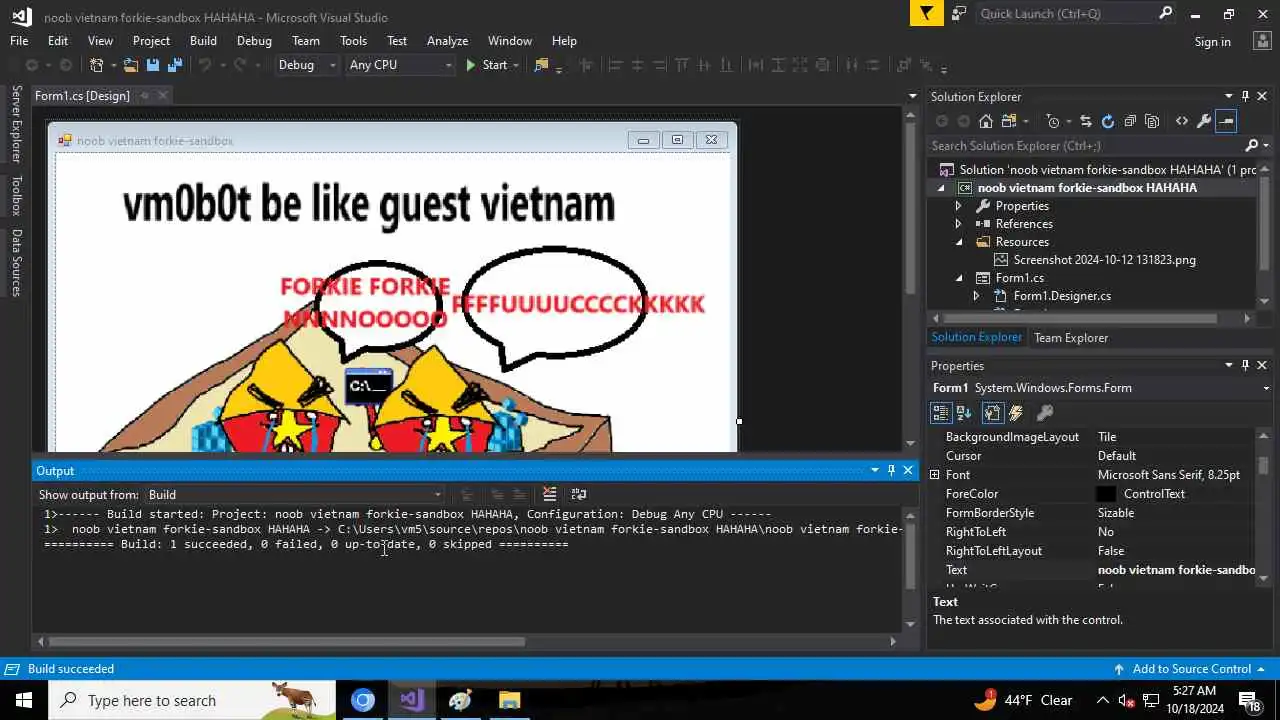
Task: Open Google Chrome from the taskbar
Action: coord(363,700)
